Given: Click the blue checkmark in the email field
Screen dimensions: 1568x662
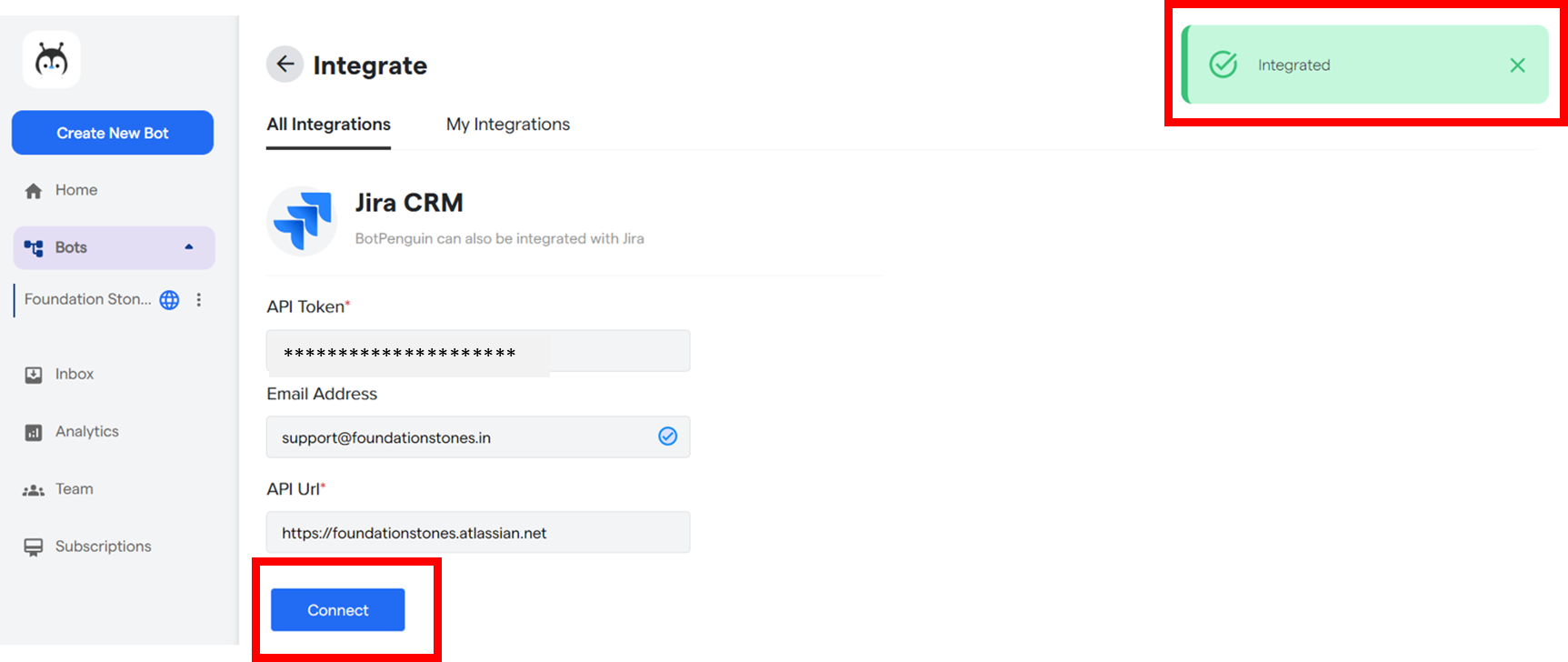Looking at the screenshot, I should [667, 436].
